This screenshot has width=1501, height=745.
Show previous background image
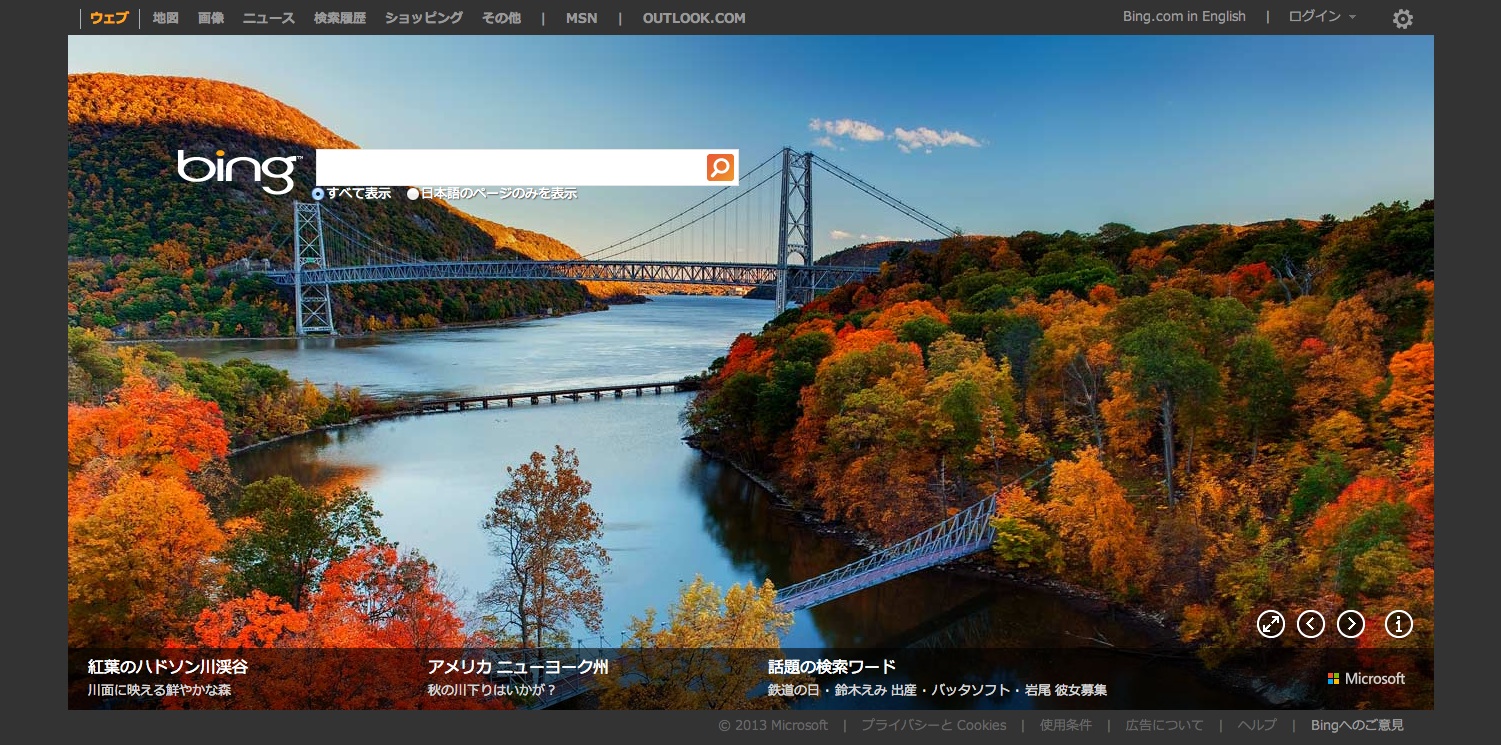tap(1310, 624)
